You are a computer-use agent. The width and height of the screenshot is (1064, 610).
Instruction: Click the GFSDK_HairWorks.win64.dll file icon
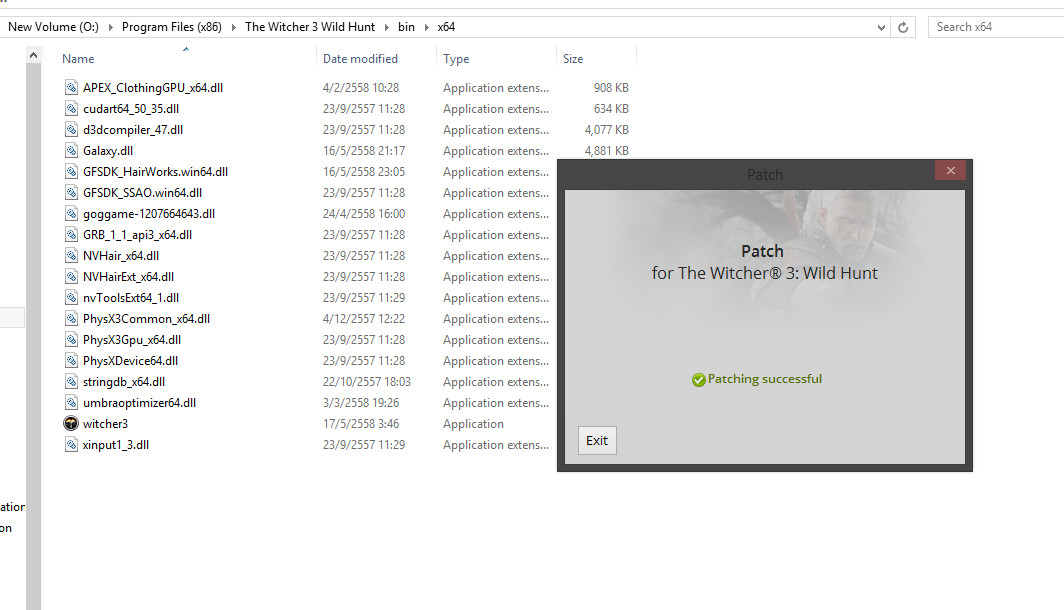71,172
